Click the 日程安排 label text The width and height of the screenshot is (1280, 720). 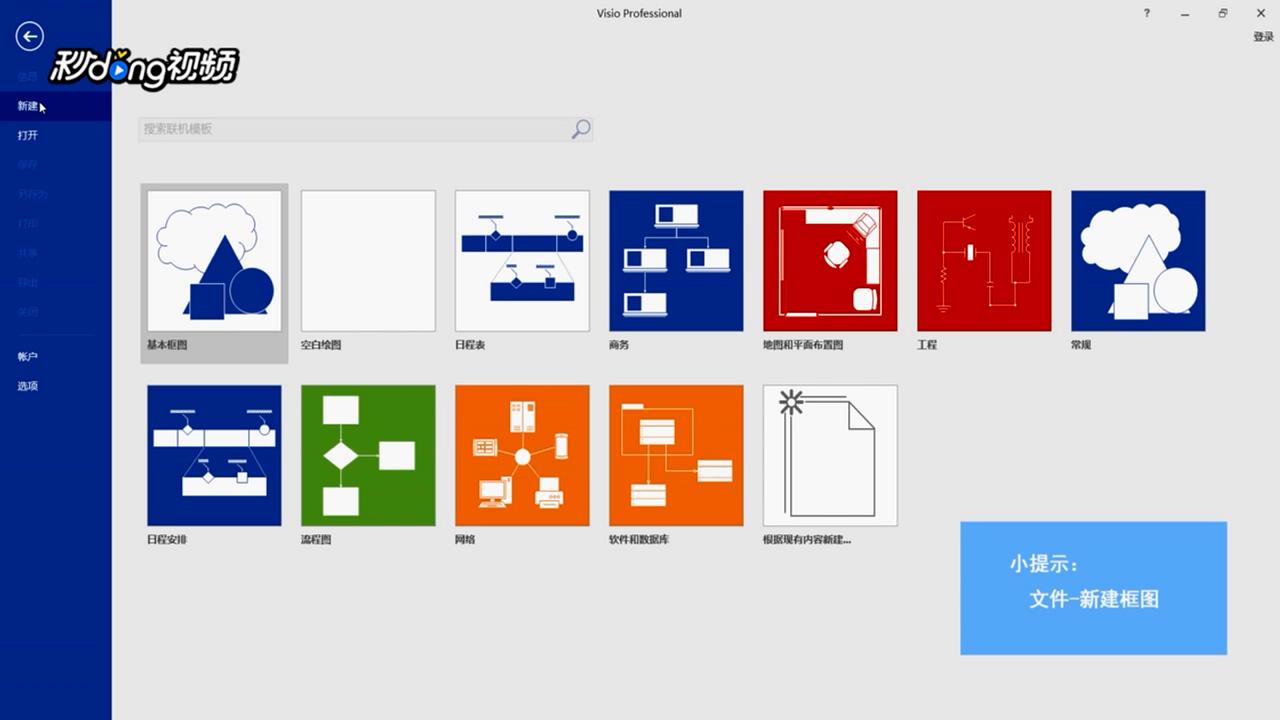coord(167,540)
